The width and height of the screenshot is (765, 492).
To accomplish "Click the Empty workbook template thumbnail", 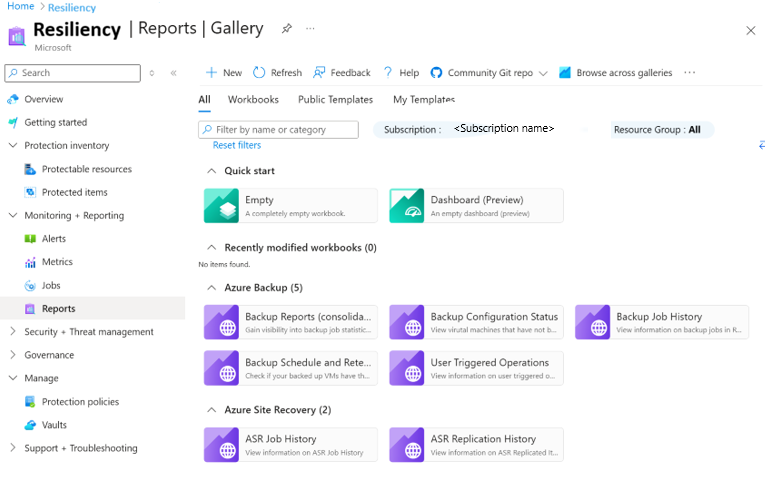I will pyautogui.click(x=221, y=205).
